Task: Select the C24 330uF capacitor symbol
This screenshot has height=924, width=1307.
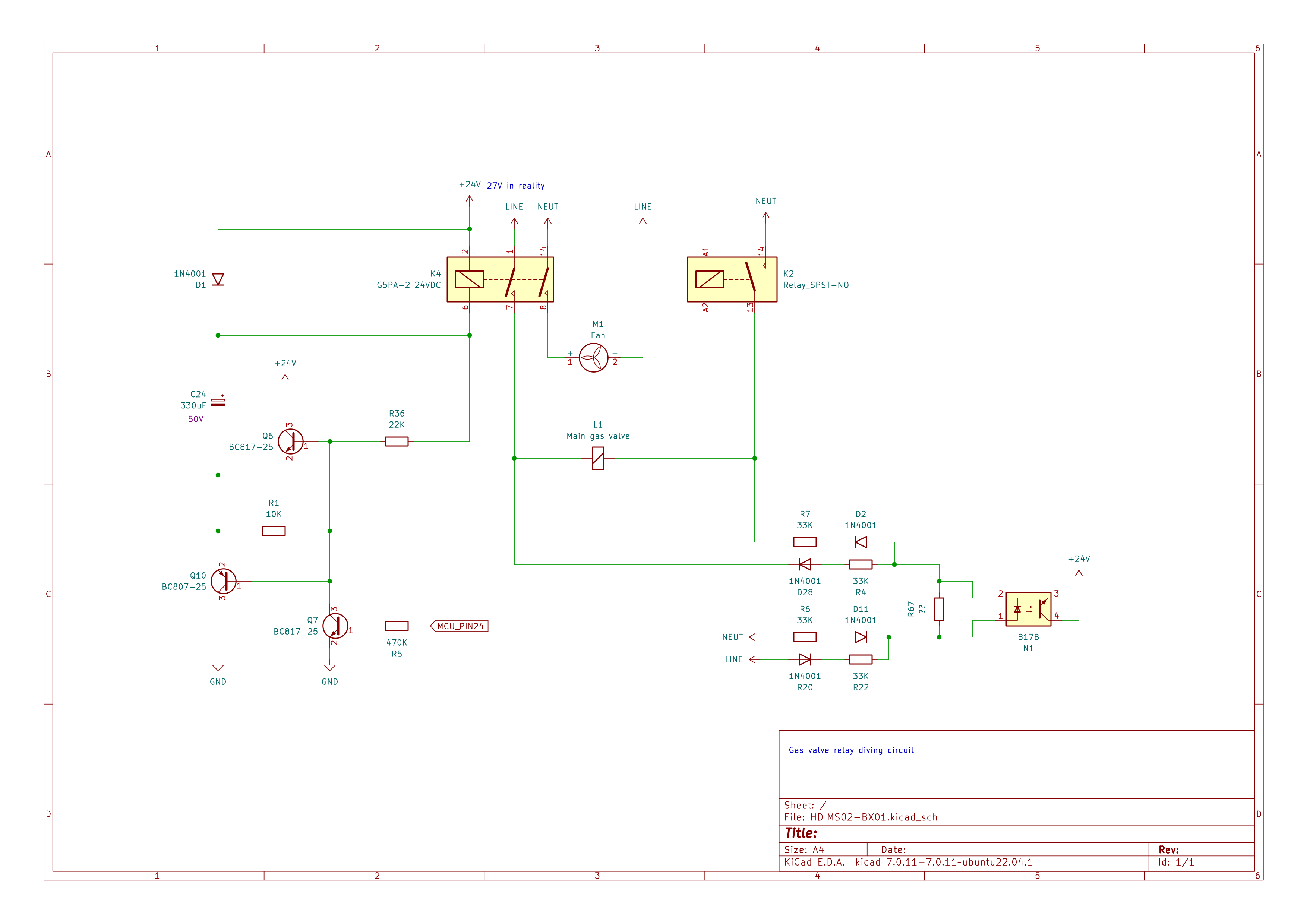Action: (218, 402)
